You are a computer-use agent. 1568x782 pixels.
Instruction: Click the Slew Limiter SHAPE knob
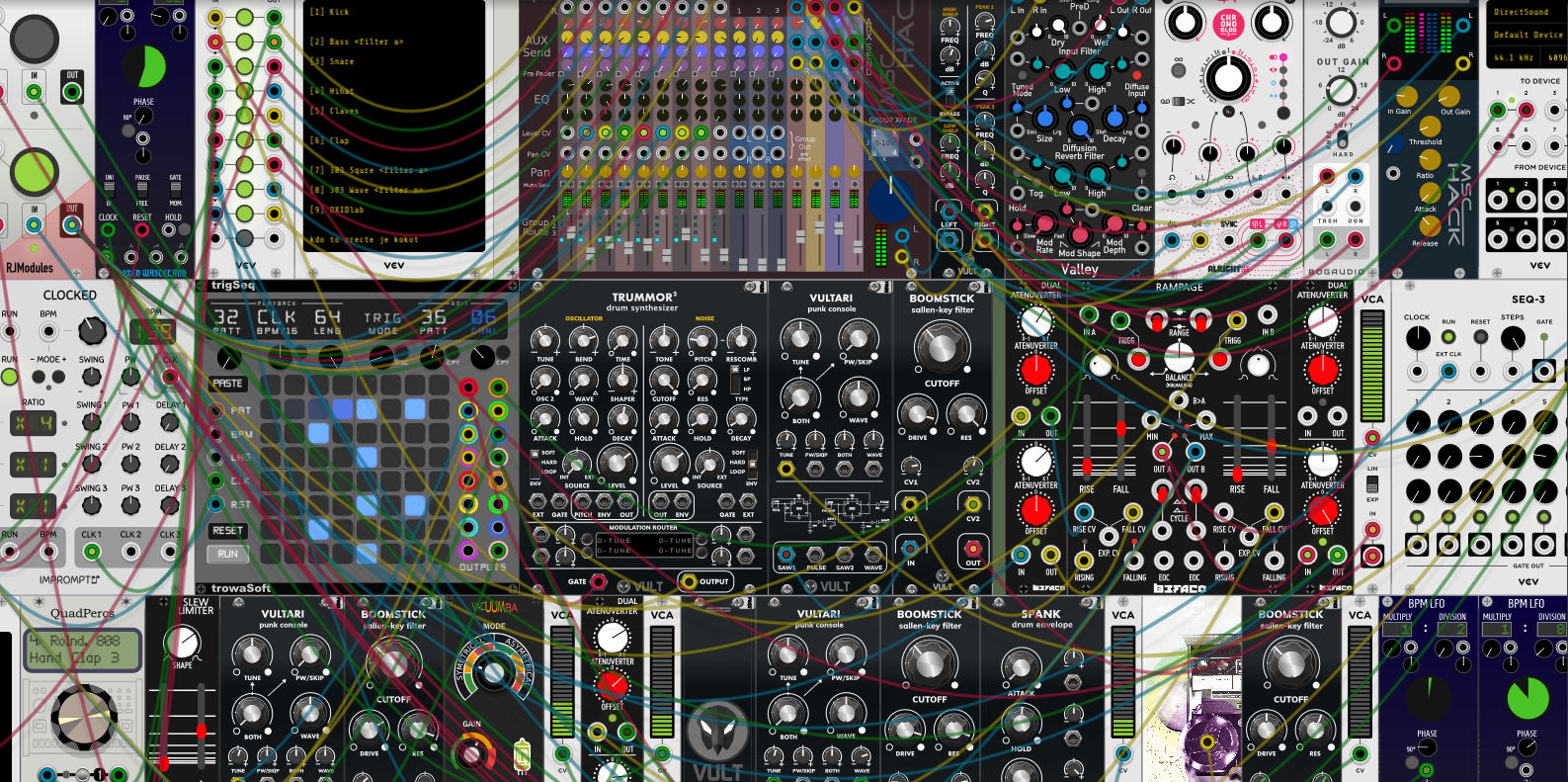(x=182, y=643)
